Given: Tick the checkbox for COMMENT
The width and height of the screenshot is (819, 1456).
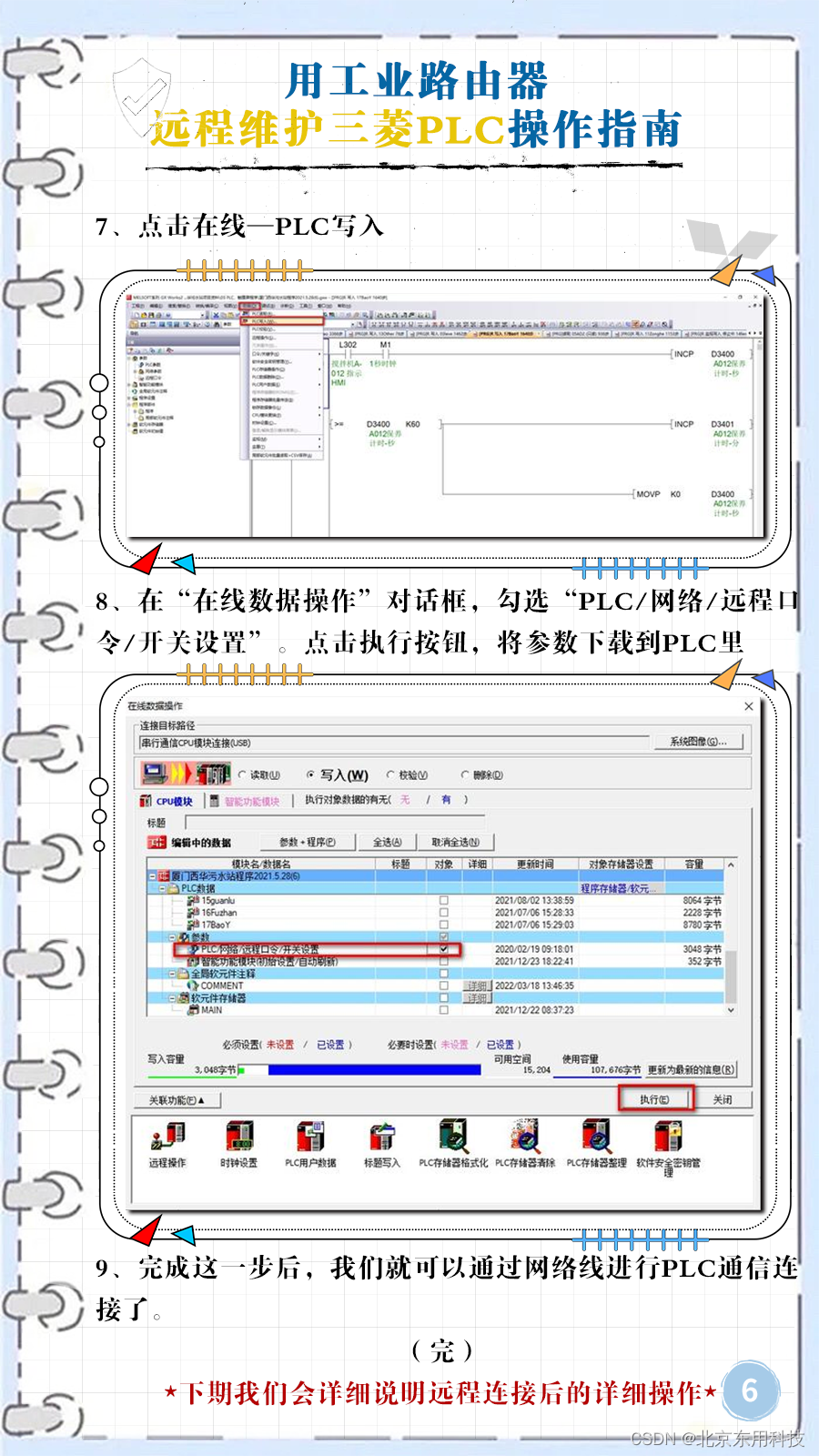Looking at the screenshot, I should tap(444, 986).
